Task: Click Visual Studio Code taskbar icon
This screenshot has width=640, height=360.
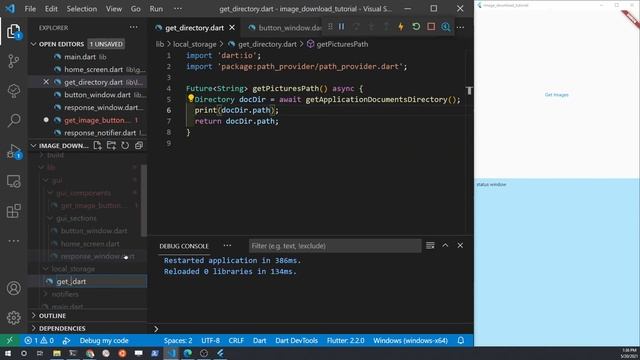Action: 171,353
